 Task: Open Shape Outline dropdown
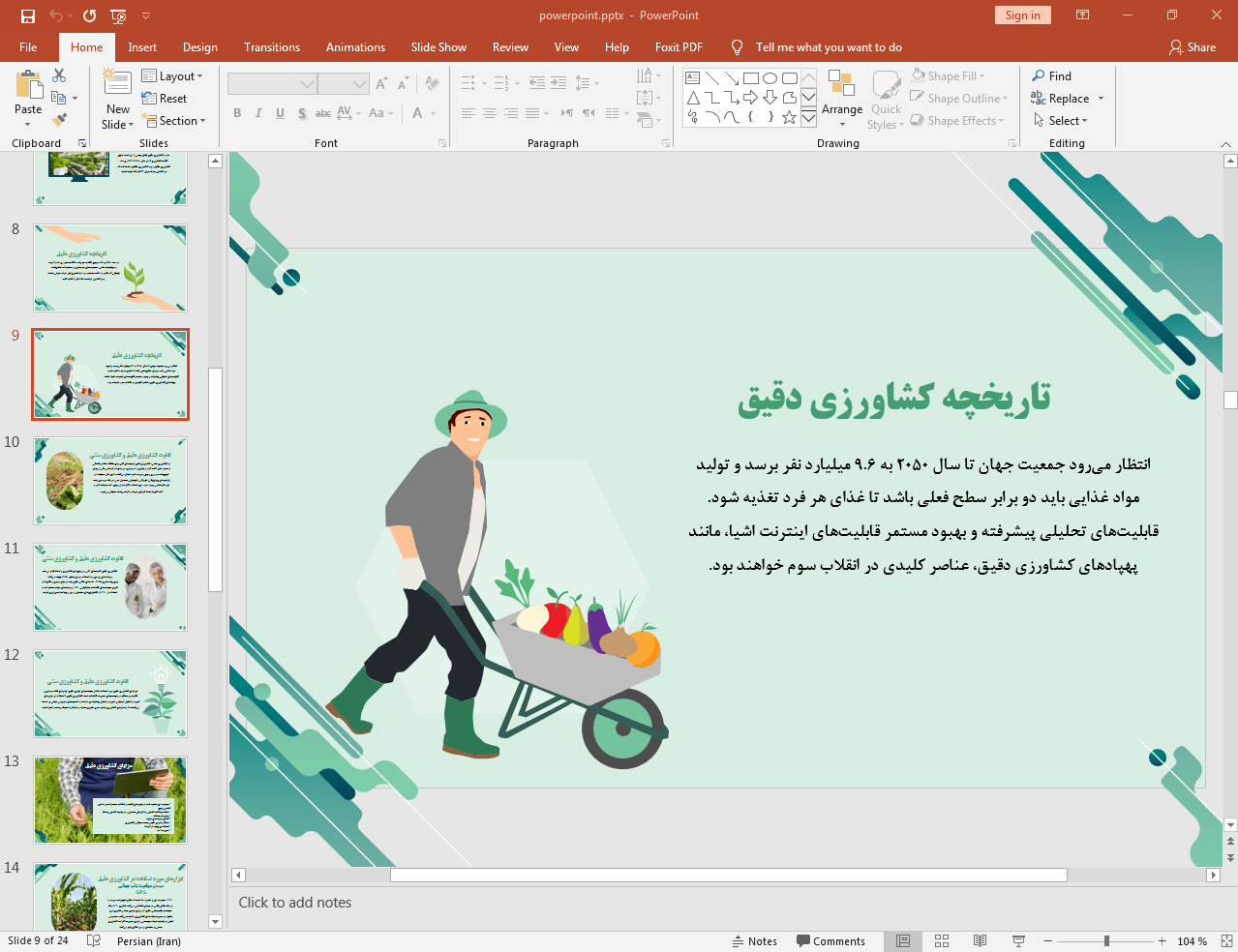click(958, 99)
